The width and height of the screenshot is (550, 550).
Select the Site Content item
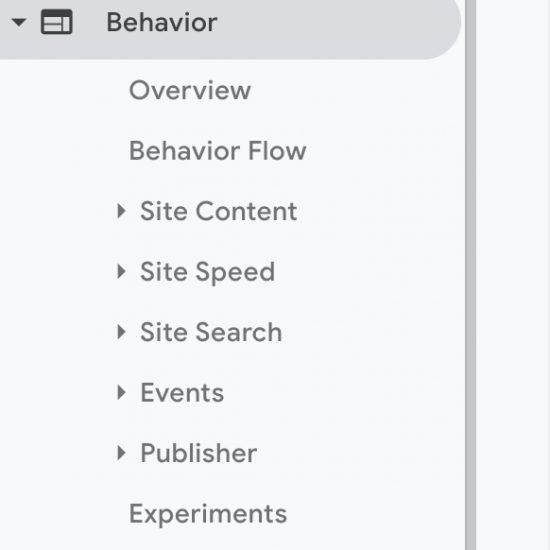click(219, 211)
